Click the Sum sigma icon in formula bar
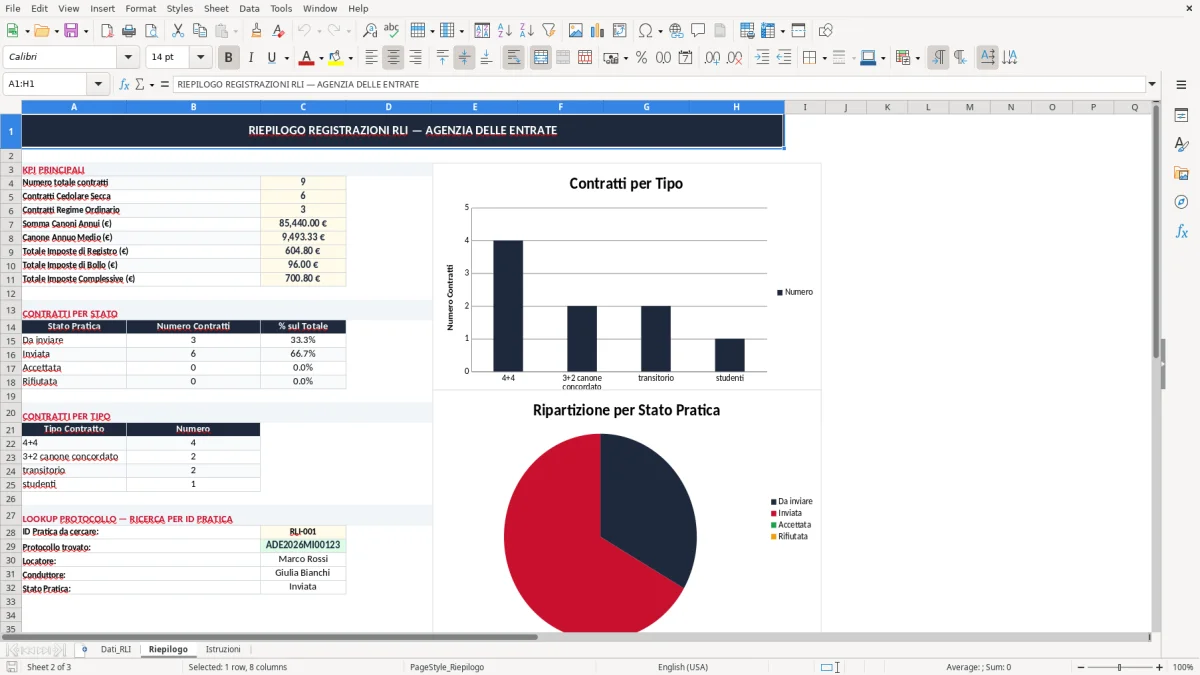Screen dimensions: 1200x675 click(139, 84)
